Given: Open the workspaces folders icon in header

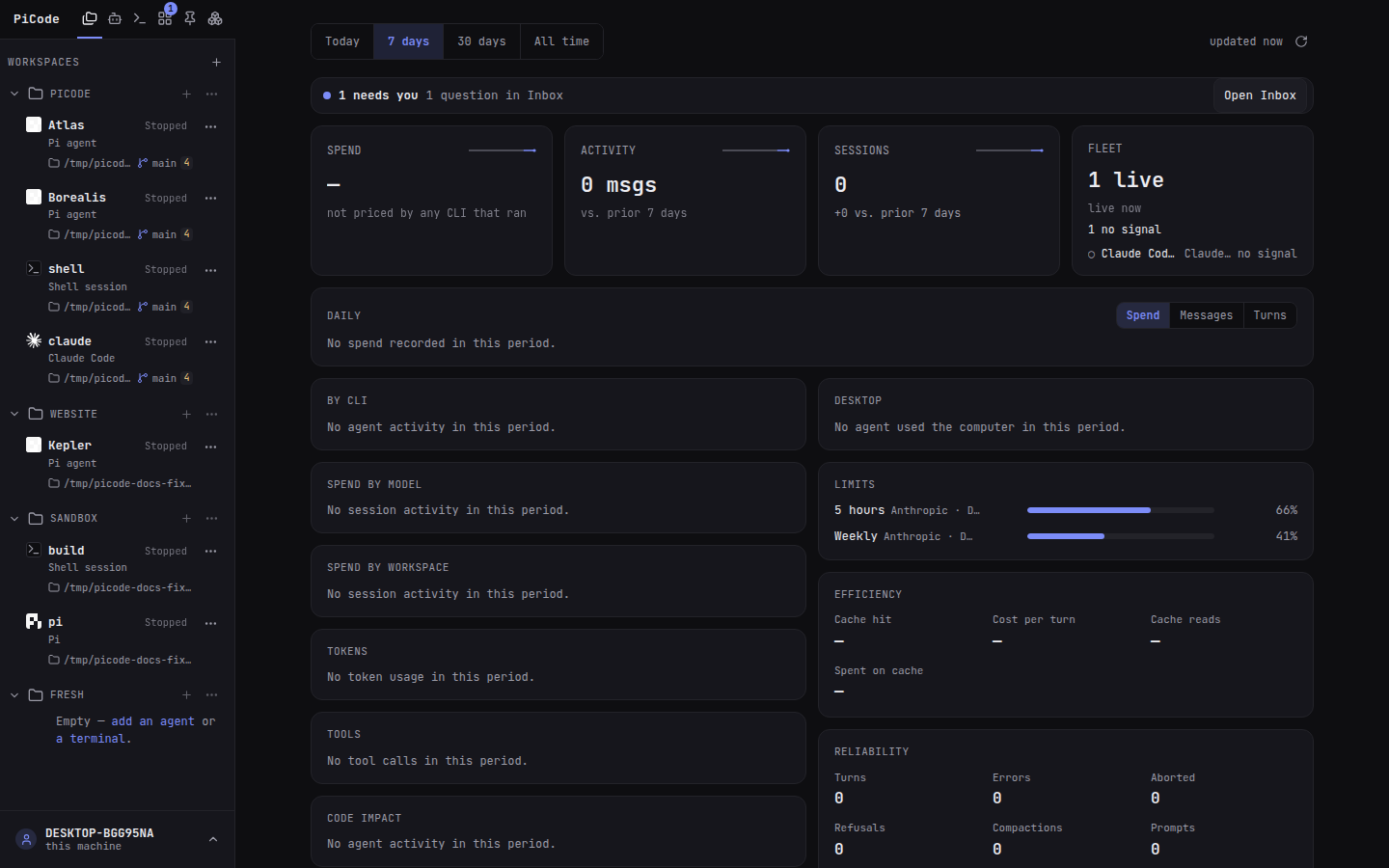Looking at the screenshot, I should click(90, 18).
